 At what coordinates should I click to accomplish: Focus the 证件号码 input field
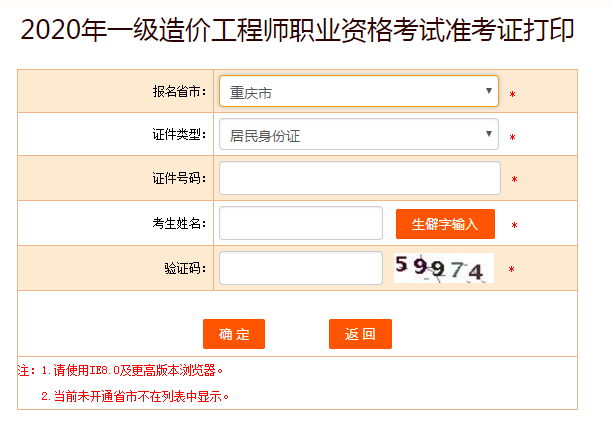point(359,179)
